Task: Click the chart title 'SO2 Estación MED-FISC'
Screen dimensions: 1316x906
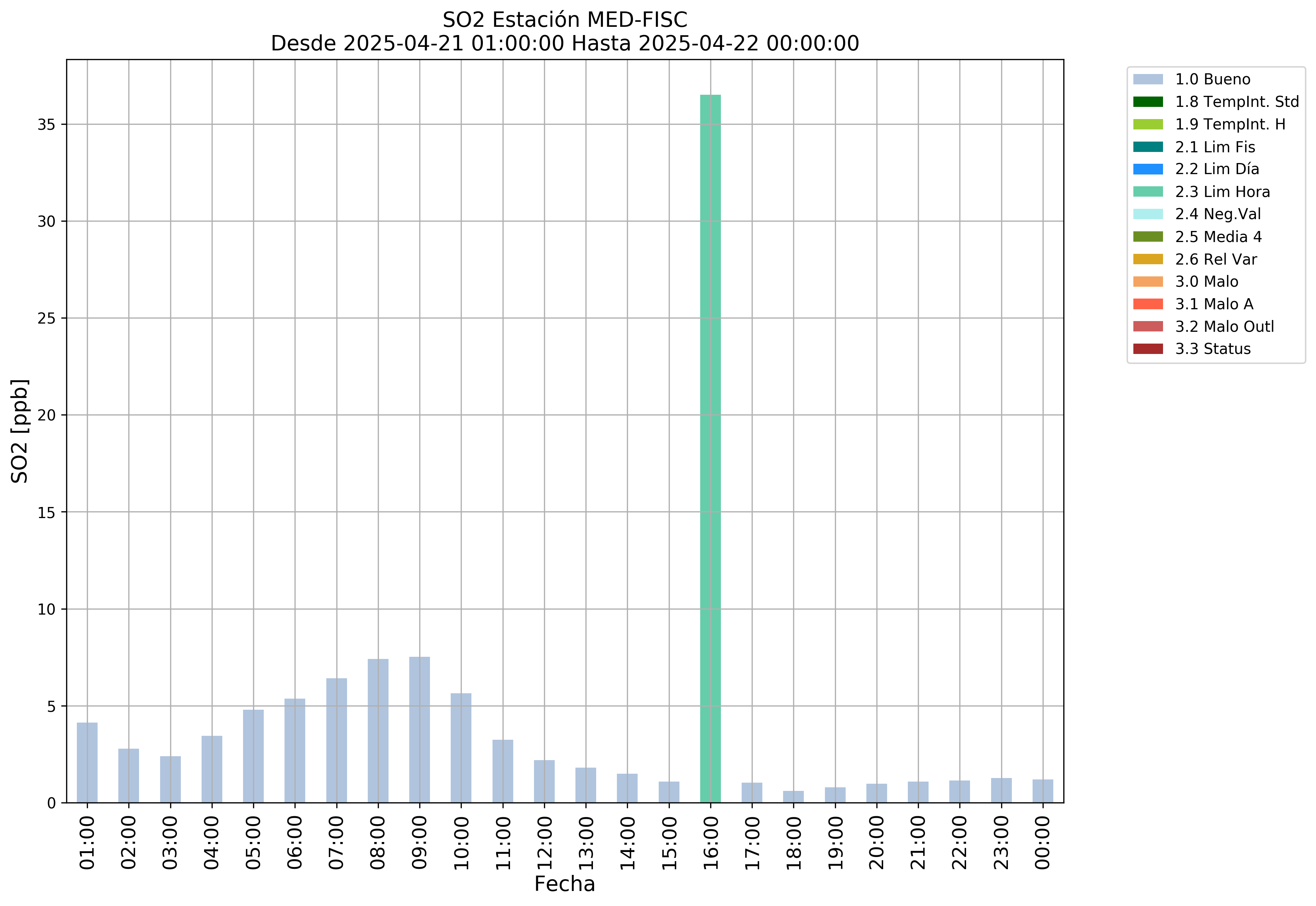Action: 565,20
